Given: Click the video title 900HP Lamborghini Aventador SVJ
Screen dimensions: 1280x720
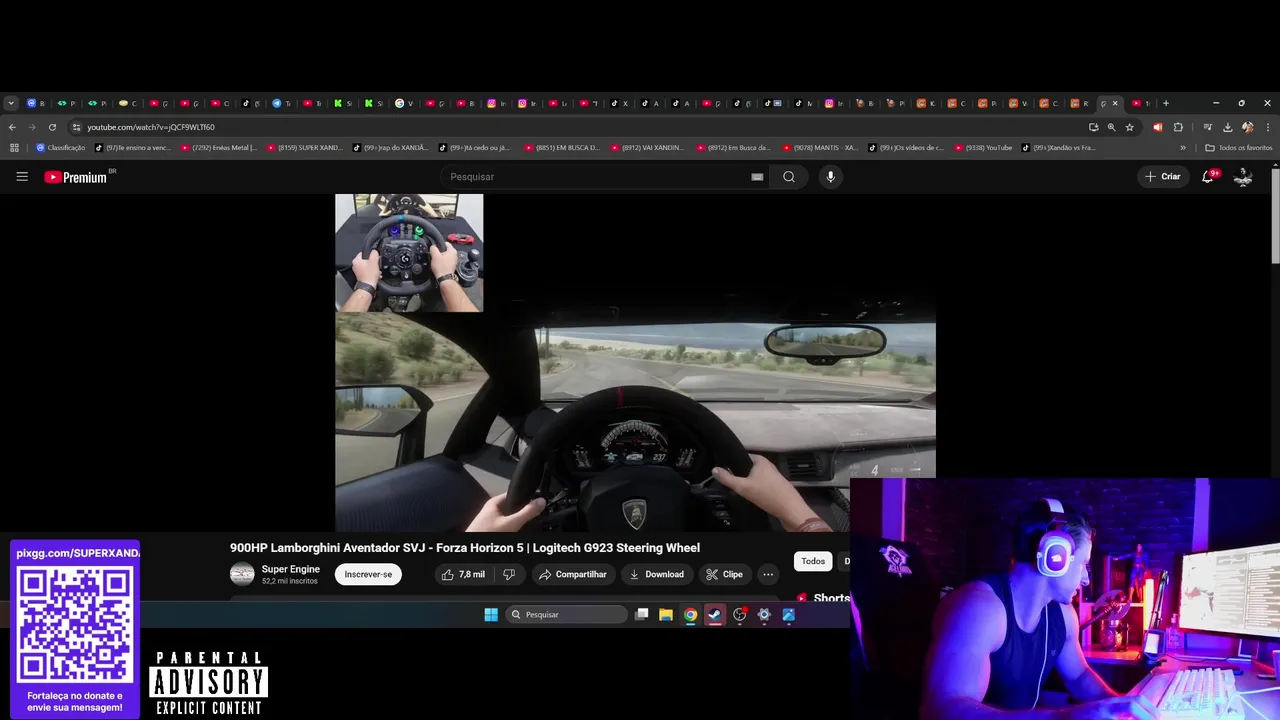Looking at the screenshot, I should tap(465, 548).
